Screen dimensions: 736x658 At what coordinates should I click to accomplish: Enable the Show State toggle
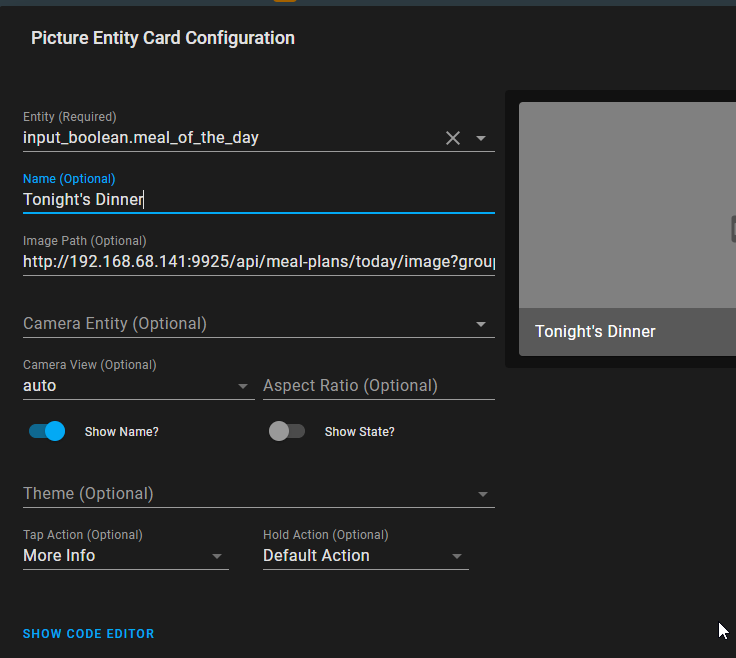(x=287, y=431)
